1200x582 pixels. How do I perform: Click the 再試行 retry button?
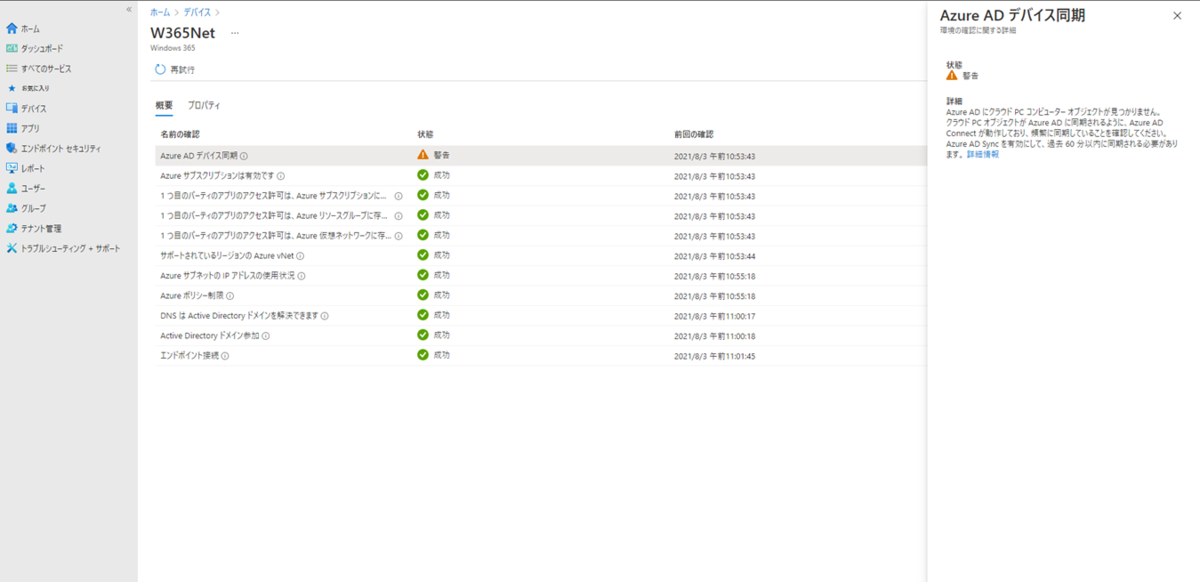(175, 70)
